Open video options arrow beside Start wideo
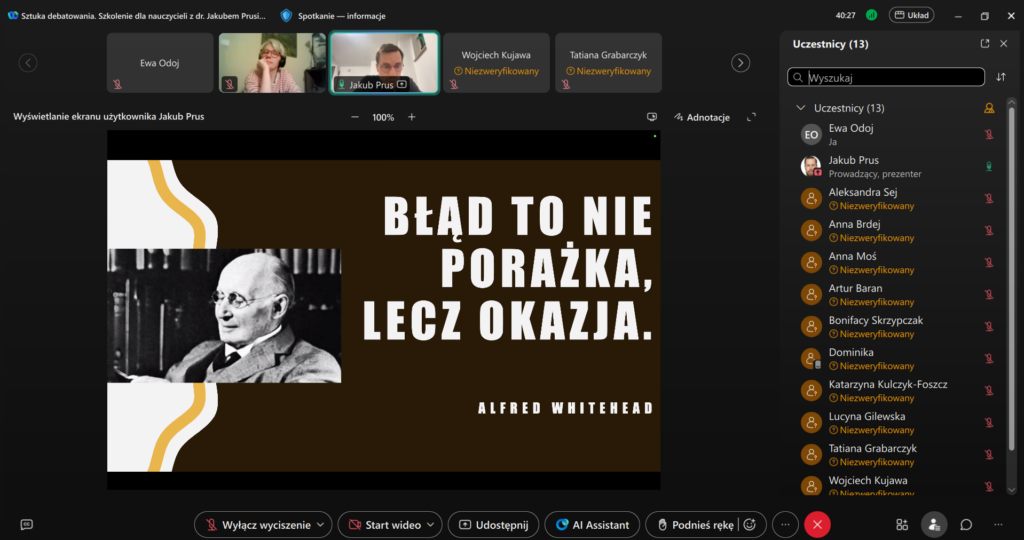Image resolution: width=1024 pixels, height=540 pixels. tap(432, 524)
